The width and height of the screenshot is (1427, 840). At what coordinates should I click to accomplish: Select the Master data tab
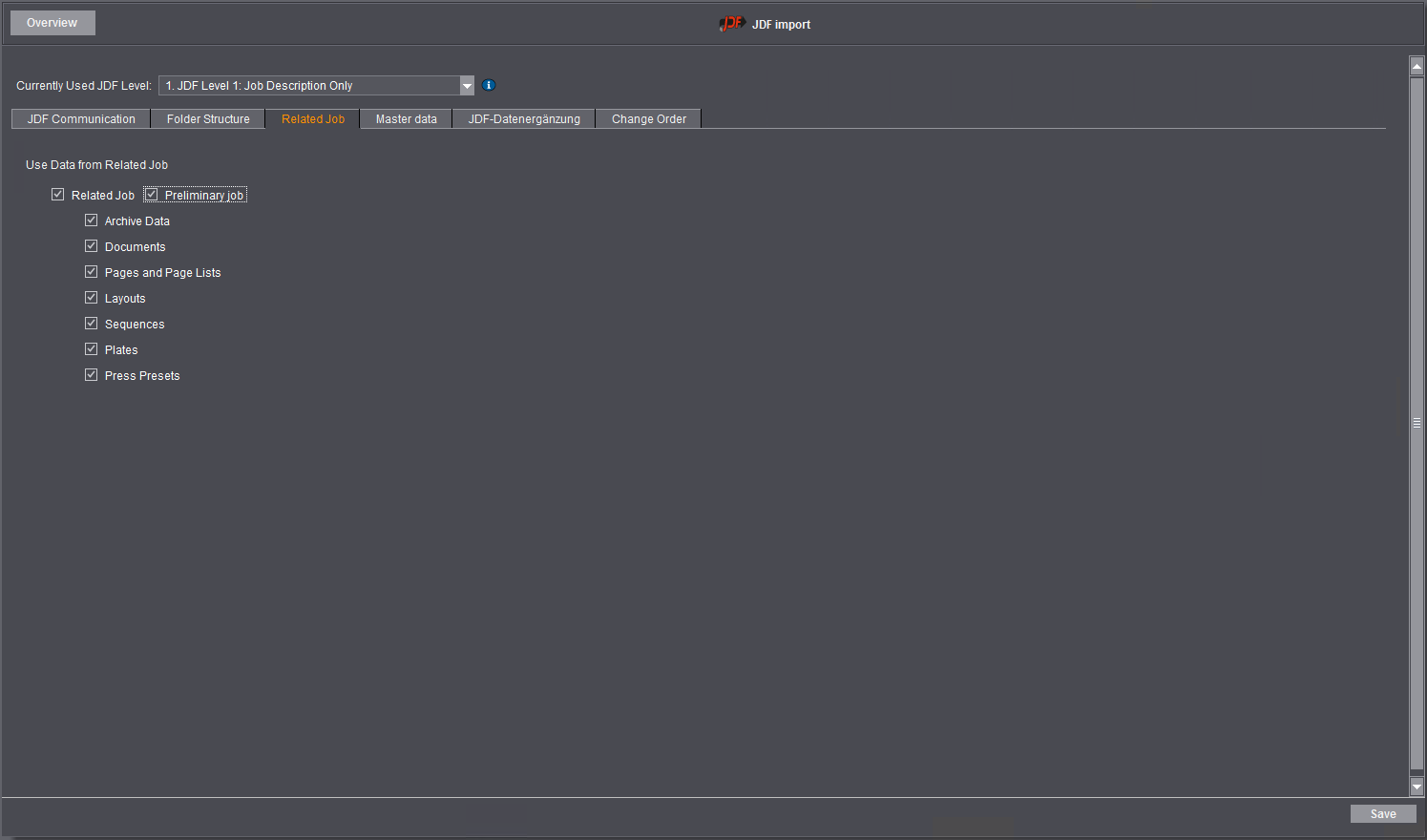[405, 118]
